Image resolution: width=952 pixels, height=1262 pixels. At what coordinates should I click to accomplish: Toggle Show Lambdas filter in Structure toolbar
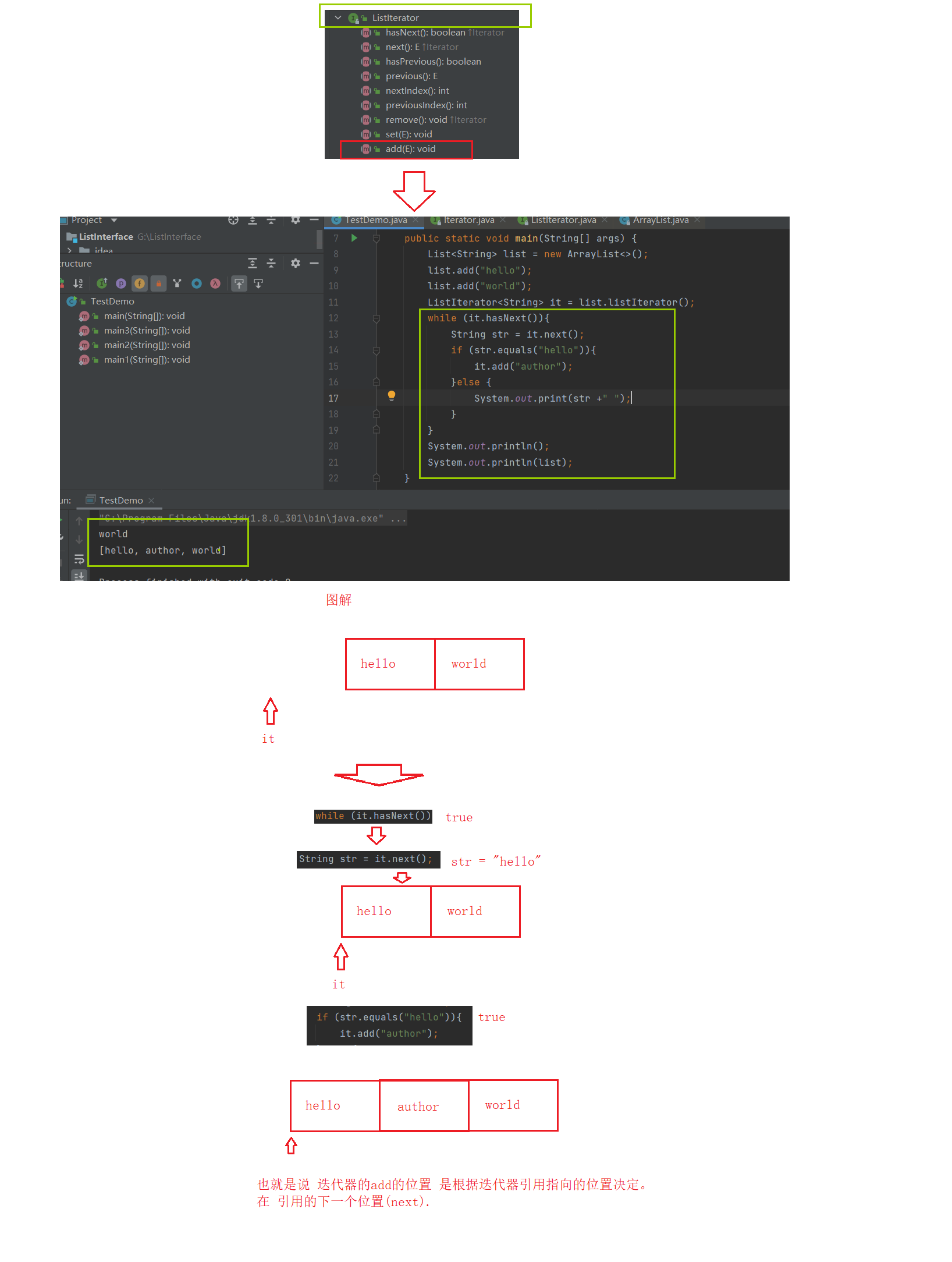click(215, 283)
